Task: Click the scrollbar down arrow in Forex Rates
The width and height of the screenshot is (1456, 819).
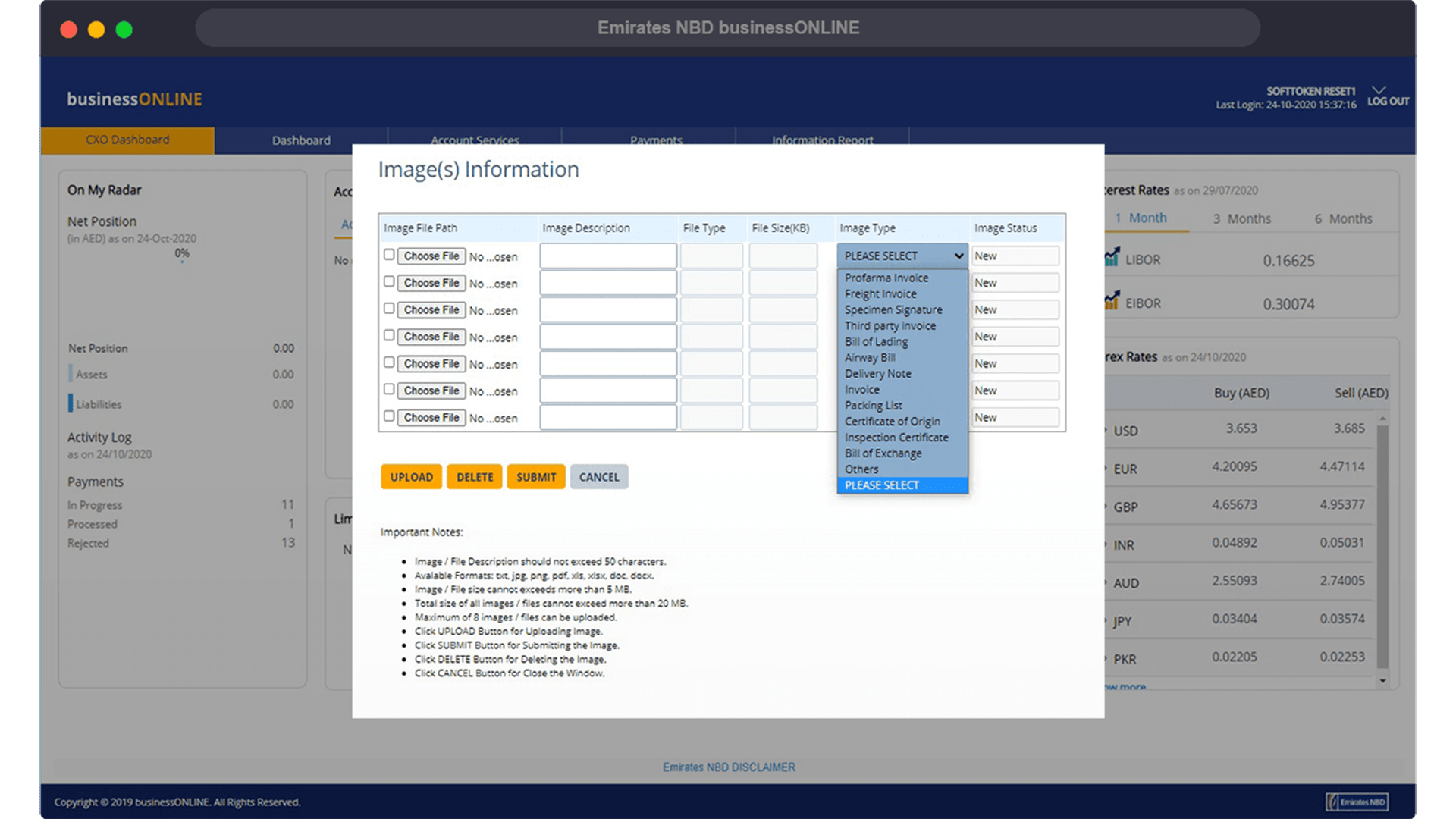Action: 1382,681
